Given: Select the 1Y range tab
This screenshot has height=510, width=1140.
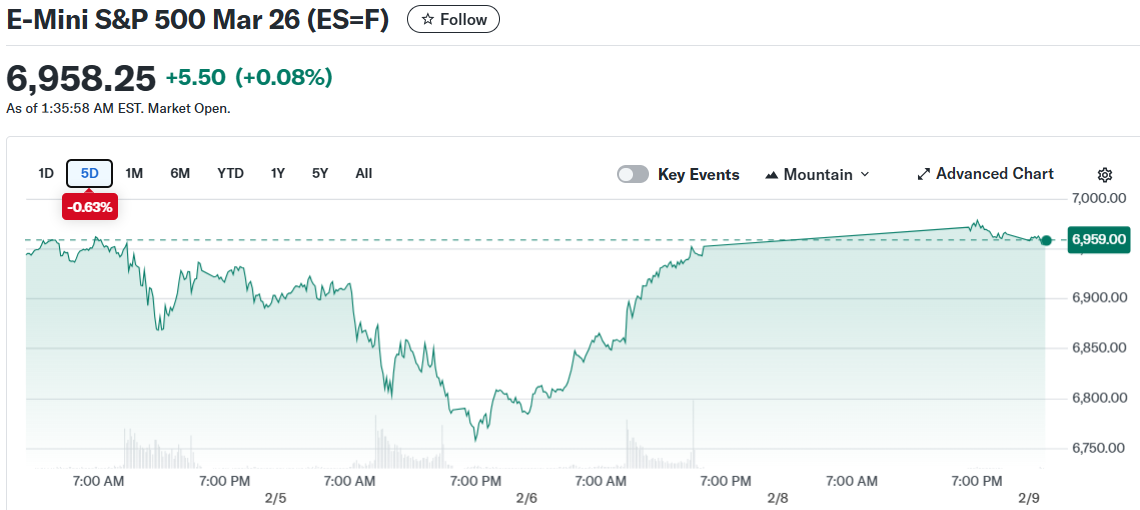Looking at the screenshot, I should click(278, 173).
